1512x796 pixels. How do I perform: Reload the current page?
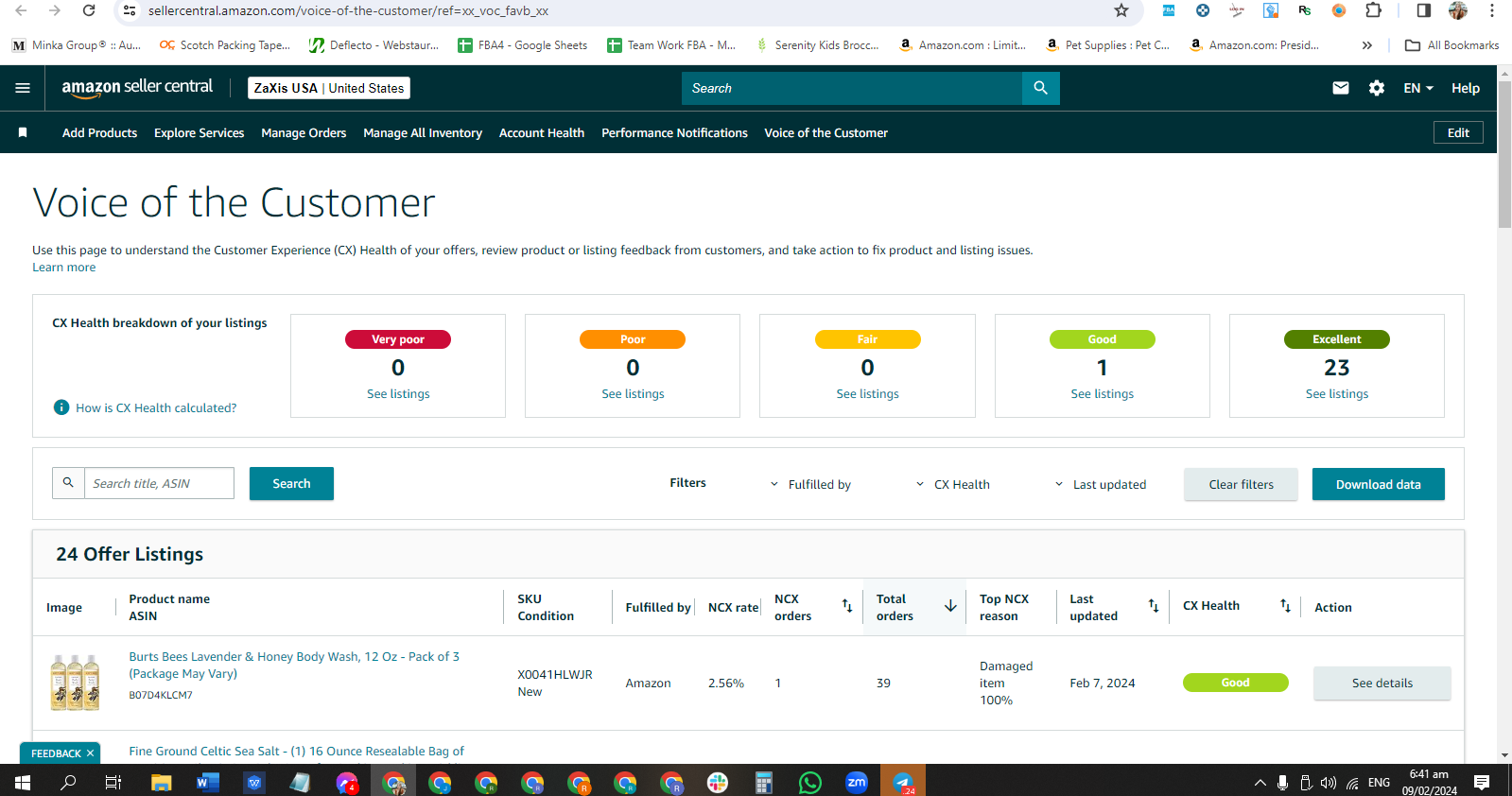click(x=89, y=10)
